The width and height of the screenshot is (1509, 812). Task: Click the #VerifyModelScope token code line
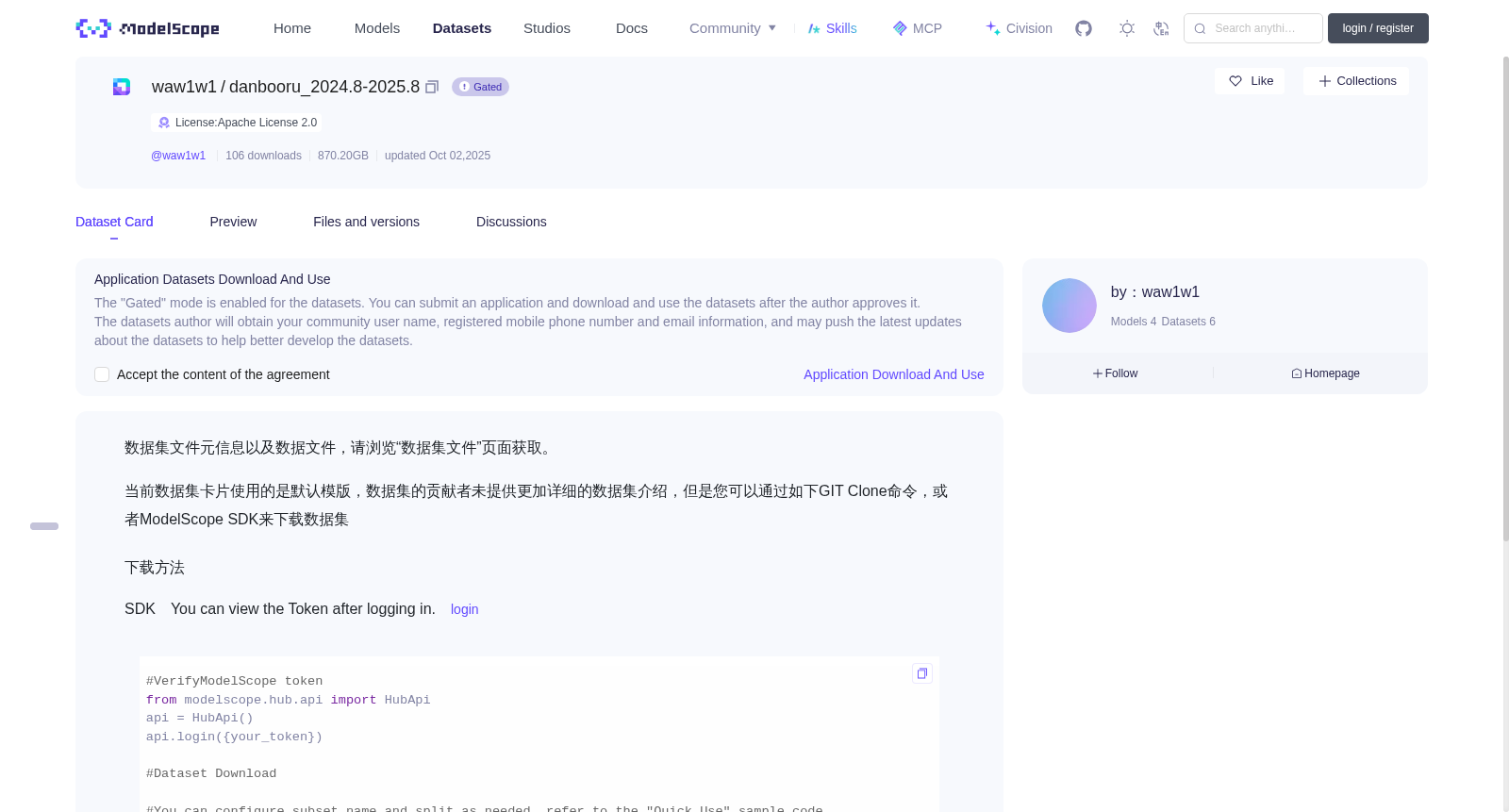coord(234,681)
